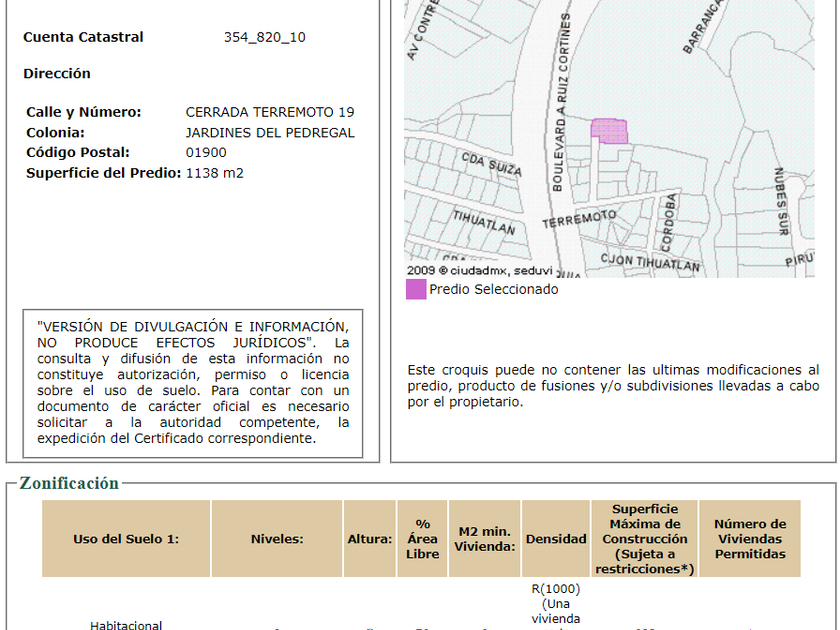Click the highlighted pink parcel on map
The image size is (840, 630).
610,131
